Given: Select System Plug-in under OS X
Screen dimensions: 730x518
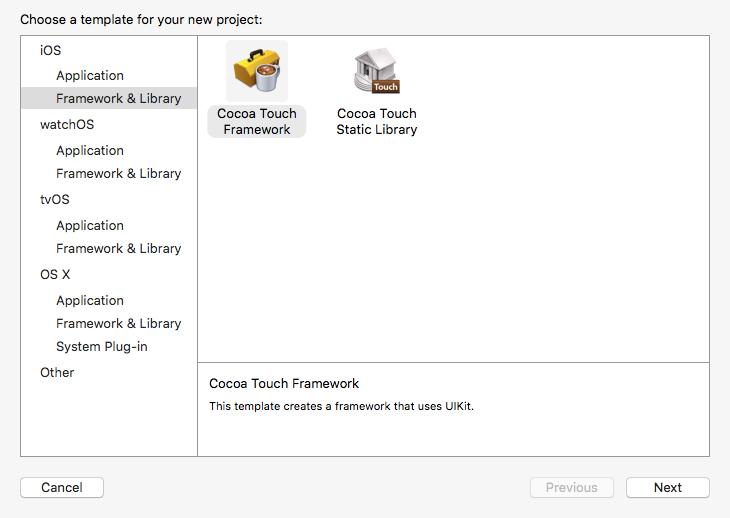Looking at the screenshot, I should tap(101, 347).
